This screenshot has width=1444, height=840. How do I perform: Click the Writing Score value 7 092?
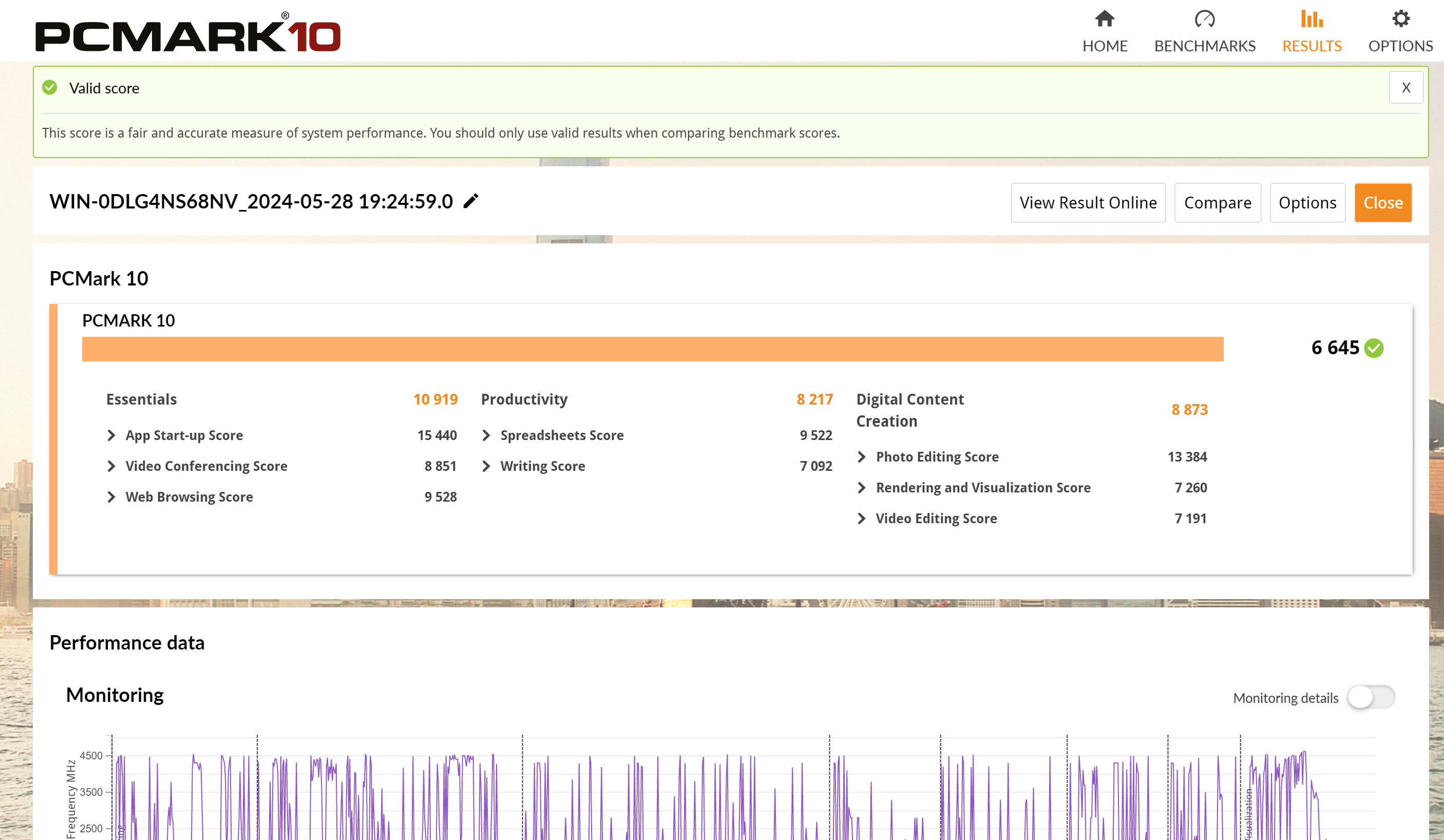point(816,466)
